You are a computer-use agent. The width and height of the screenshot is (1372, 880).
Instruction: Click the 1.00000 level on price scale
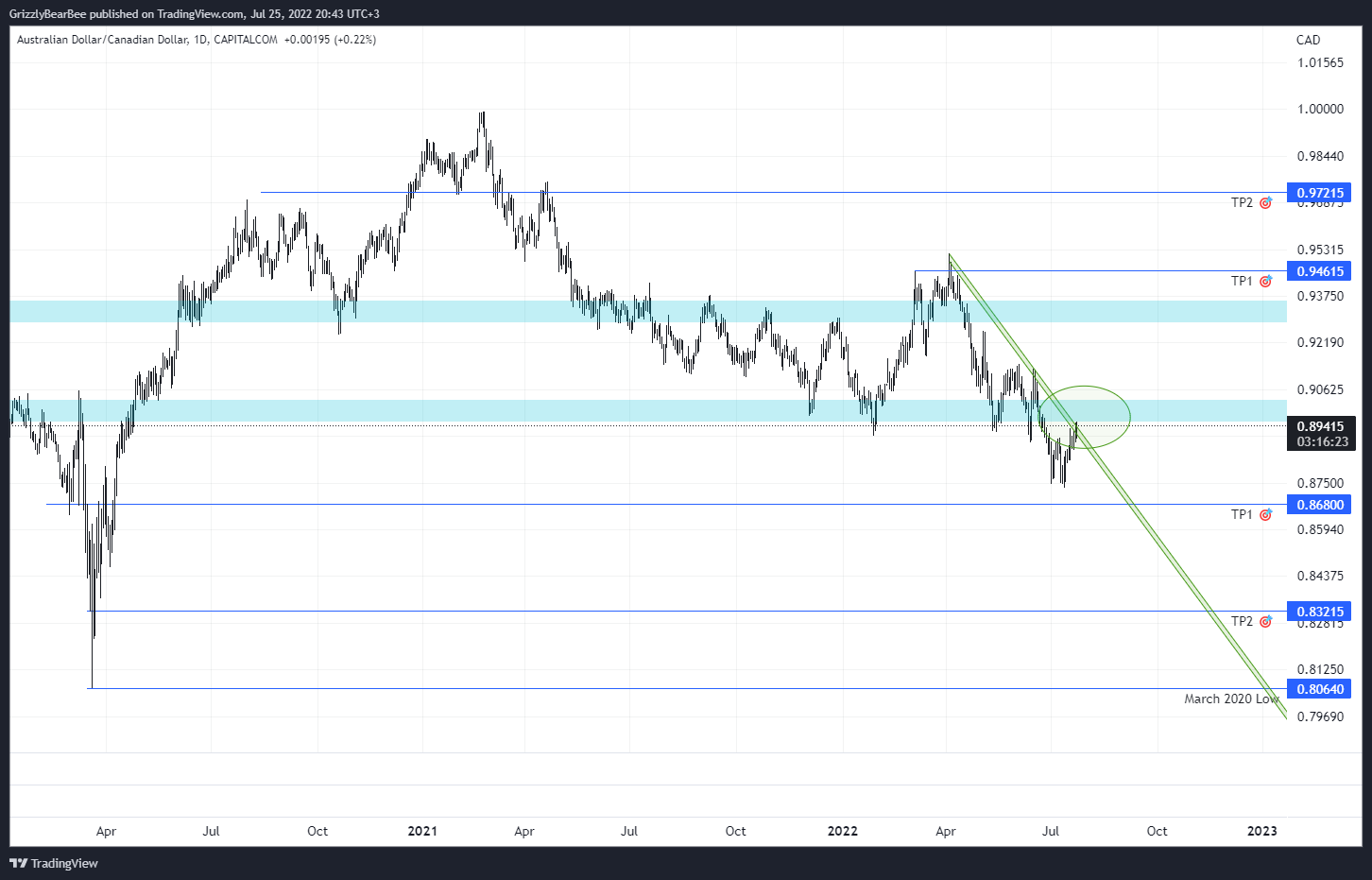click(x=1320, y=109)
